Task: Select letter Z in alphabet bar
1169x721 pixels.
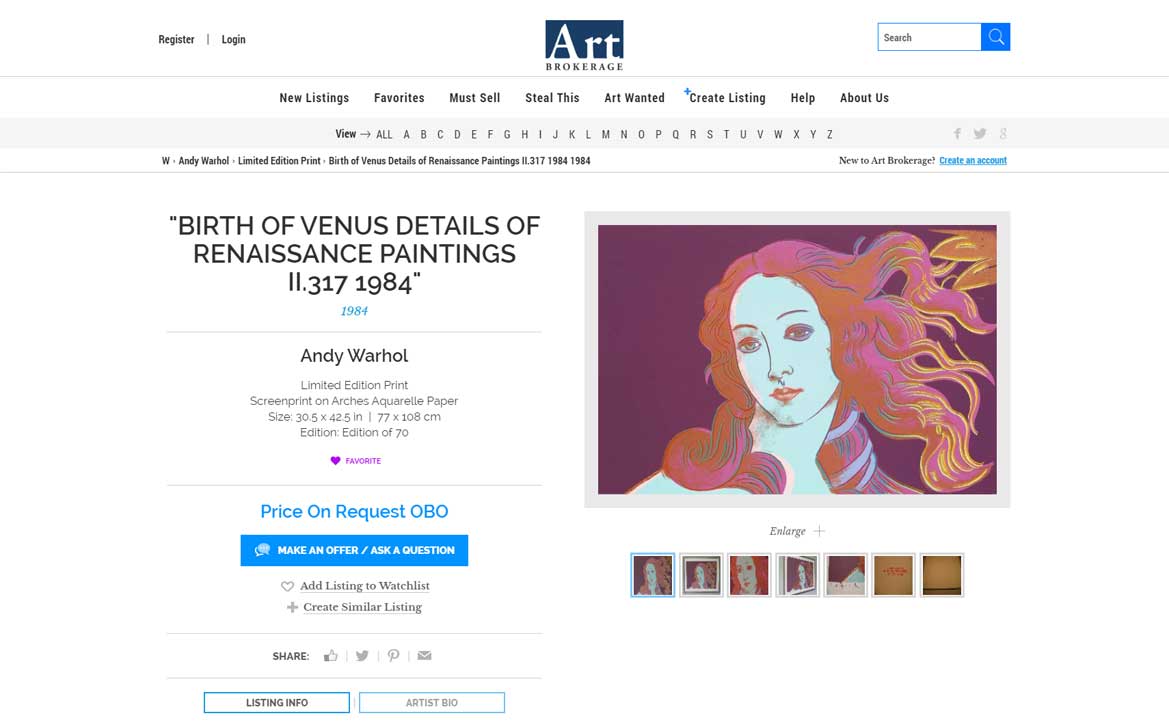Action: coord(829,134)
